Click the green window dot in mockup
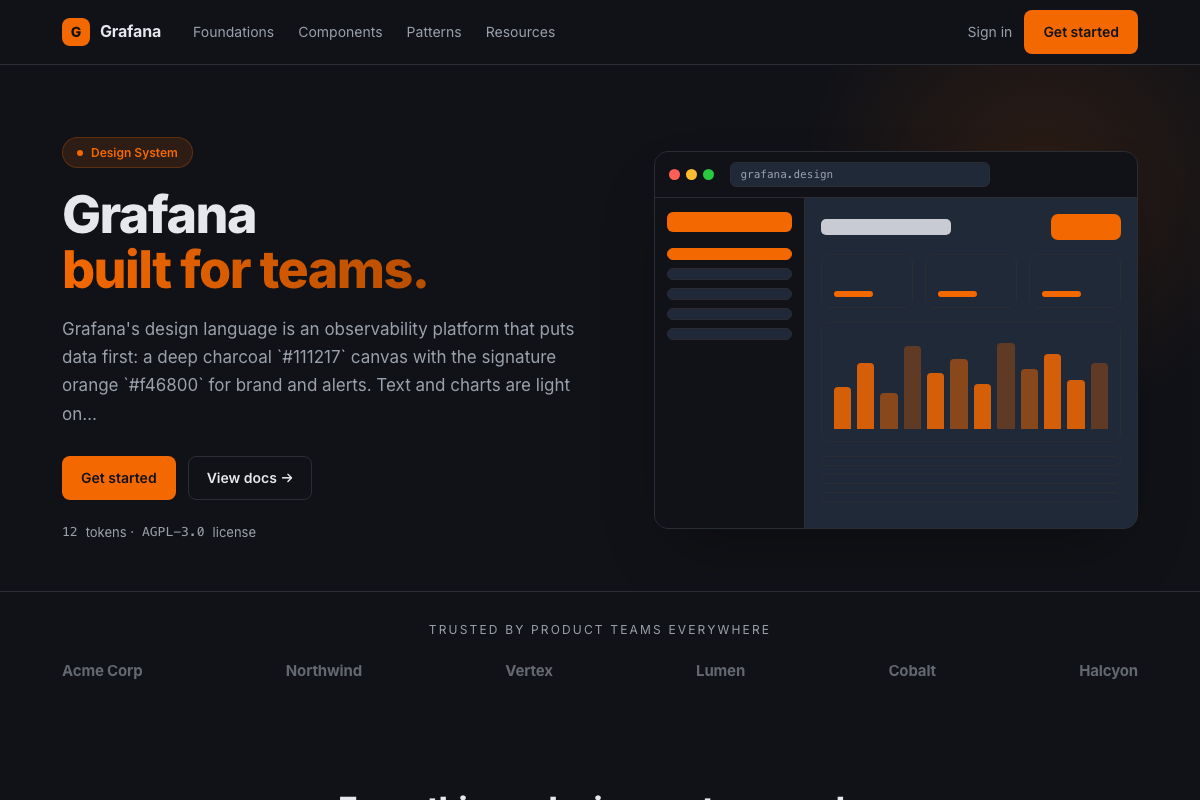 pos(709,175)
